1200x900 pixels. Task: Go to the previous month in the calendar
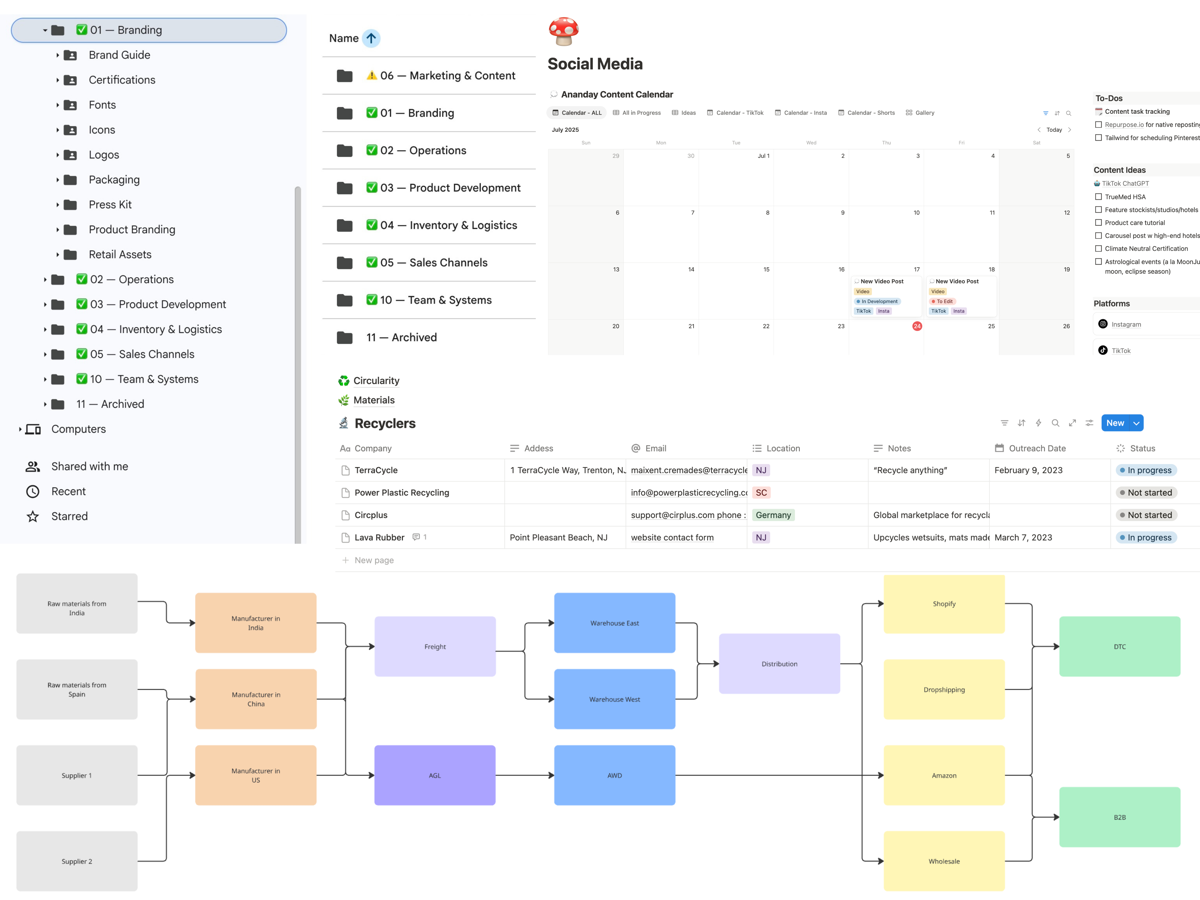[1039, 130]
